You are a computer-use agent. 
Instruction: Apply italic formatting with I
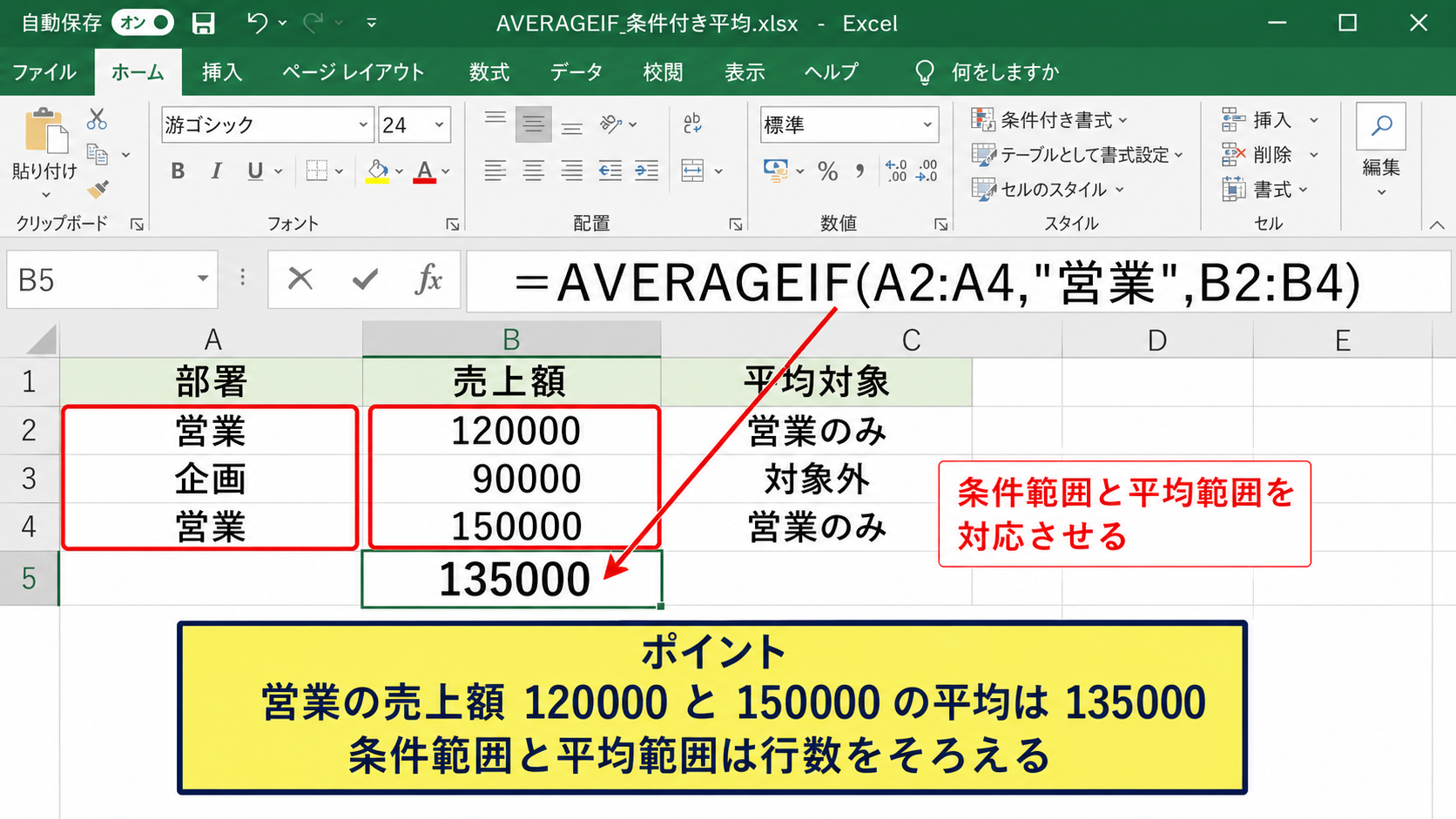click(x=216, y=171)
